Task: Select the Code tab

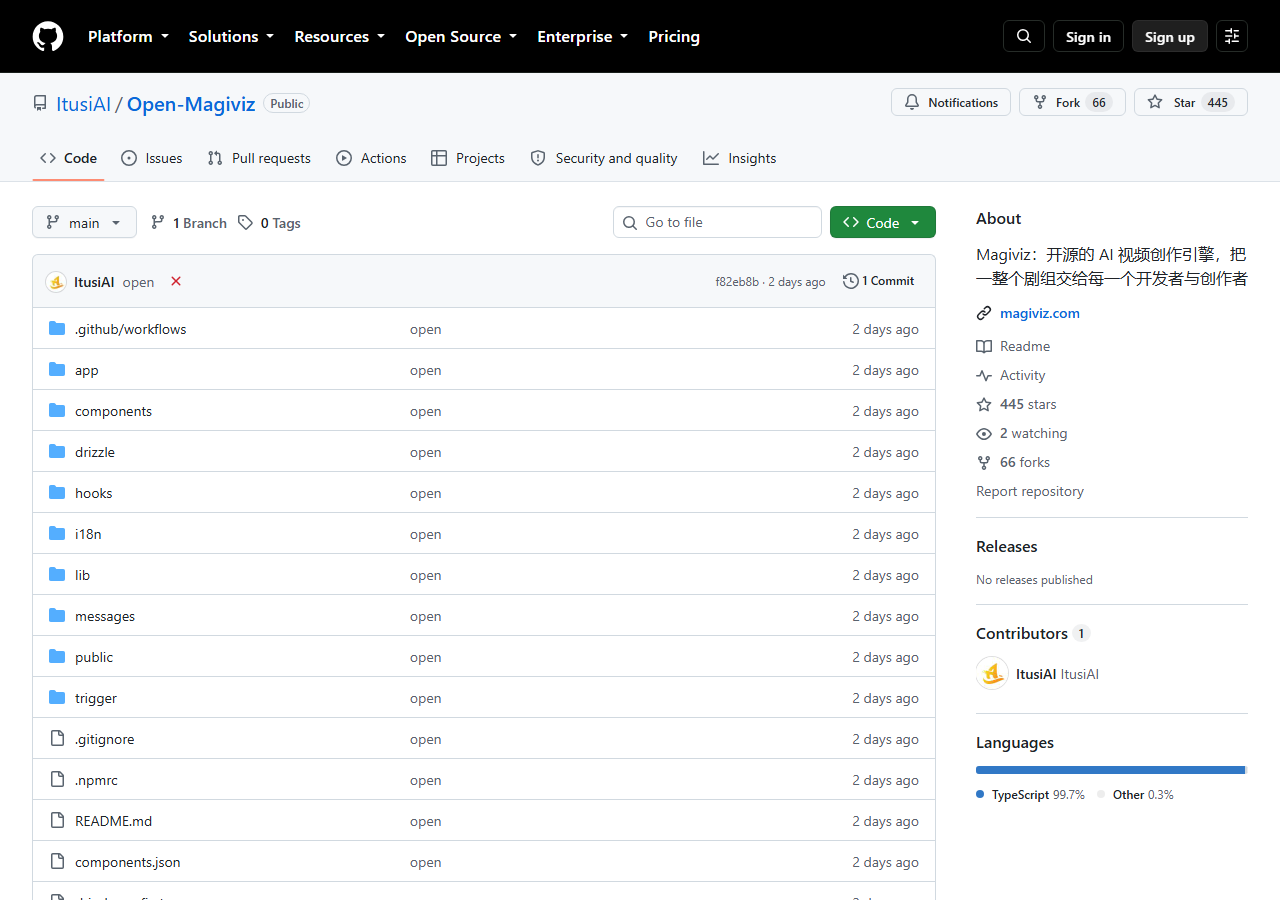Action: pyautogui.click(x=68, y=158)
